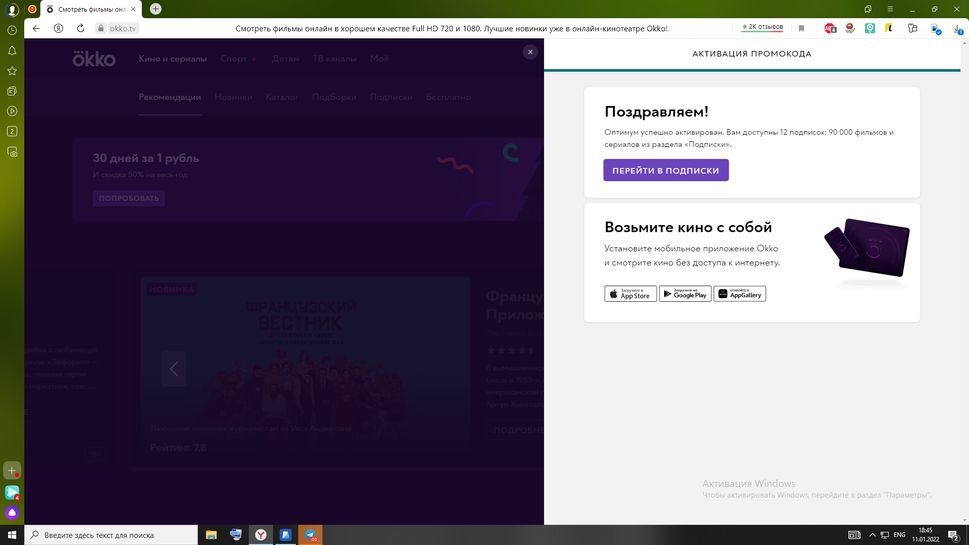This screenshot has width=969, height=545.
Task: Close the promo code activation panel
Action: click(x=530, y=52)
